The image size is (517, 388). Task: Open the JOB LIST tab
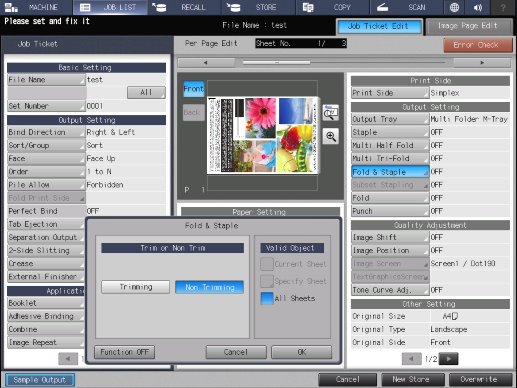pos(110,7)
